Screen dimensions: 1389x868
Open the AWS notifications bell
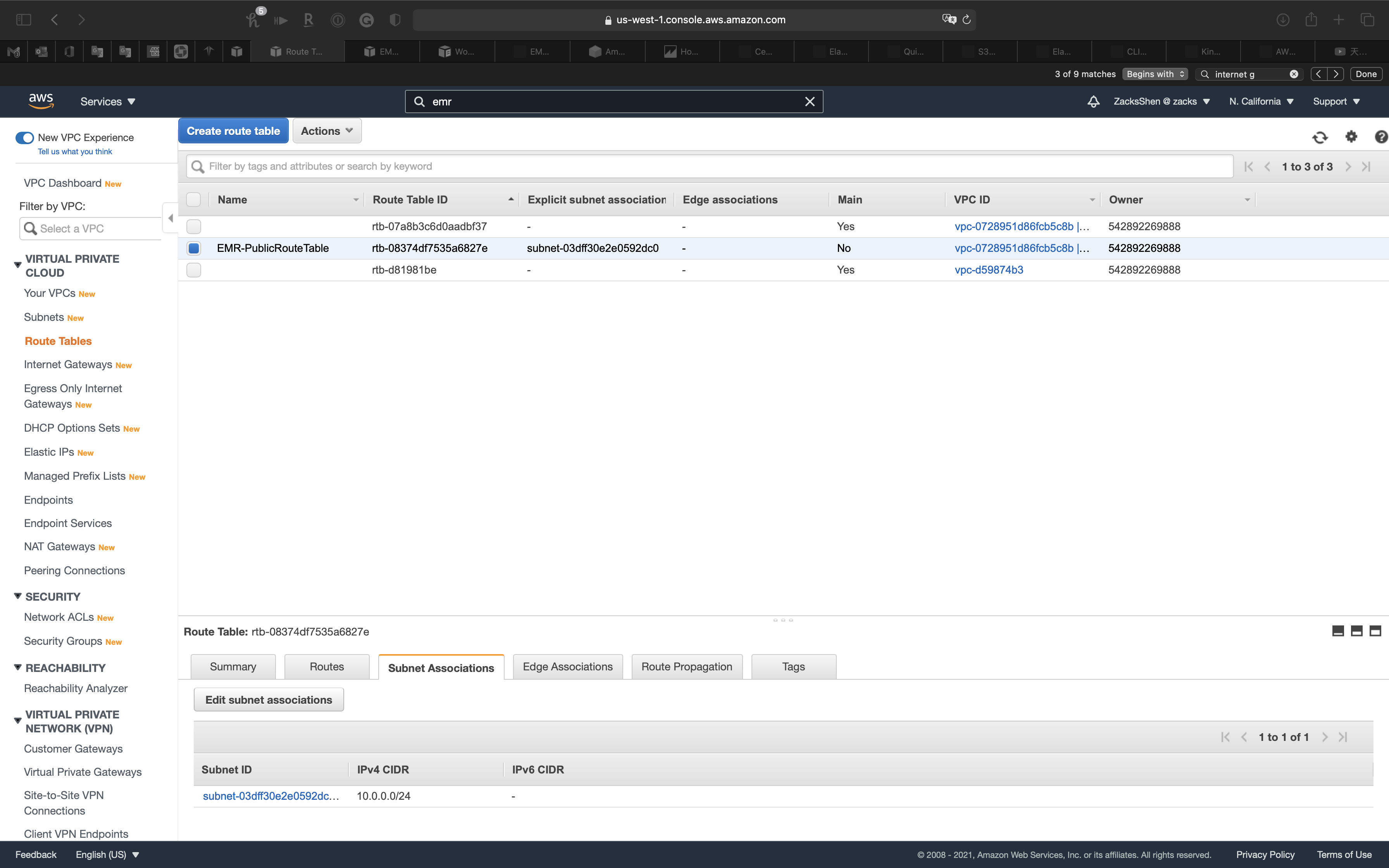[x=1093, y=102]
